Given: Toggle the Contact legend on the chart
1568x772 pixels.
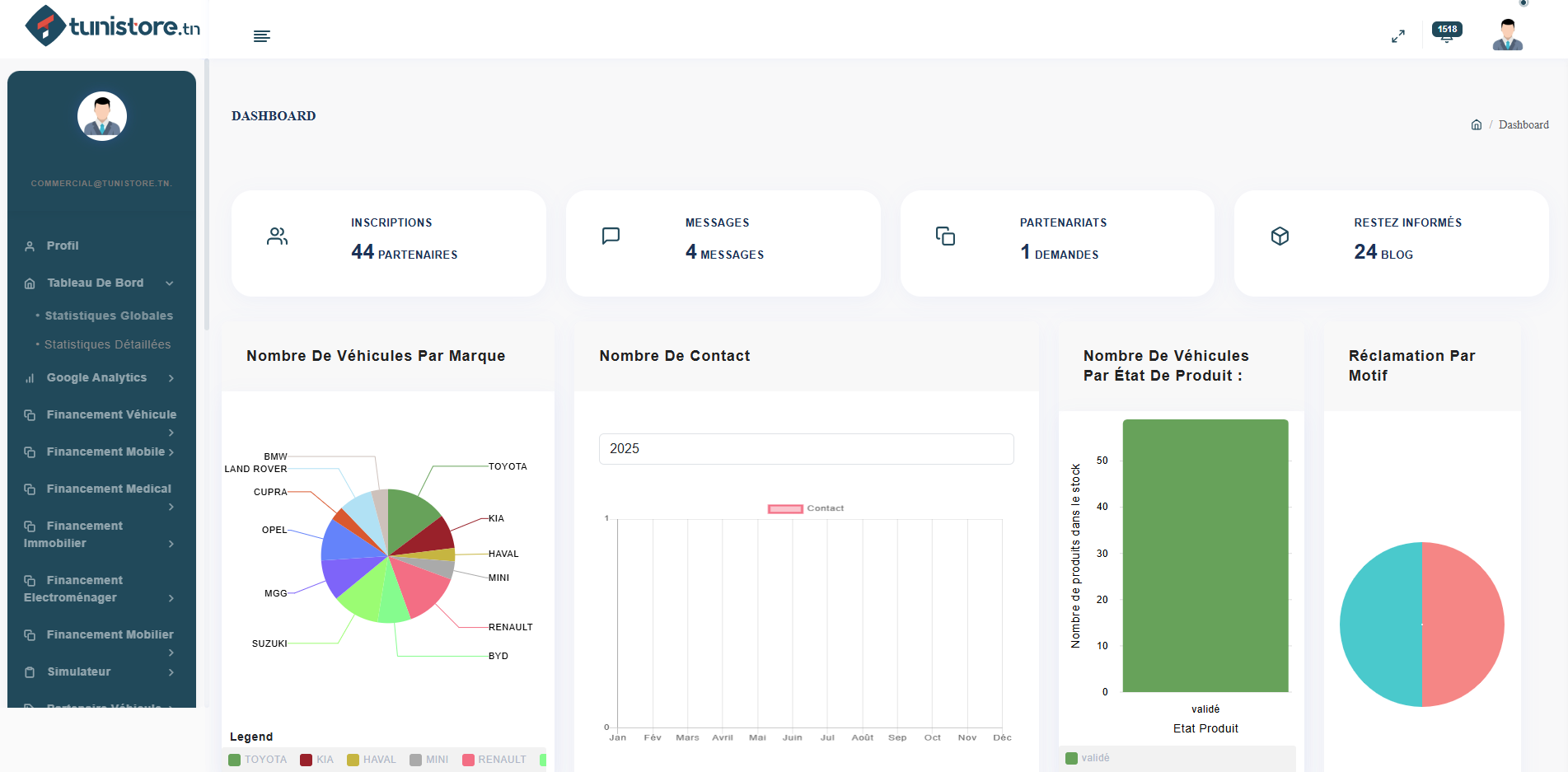Looking at the screenshot, I should [806, 508].
